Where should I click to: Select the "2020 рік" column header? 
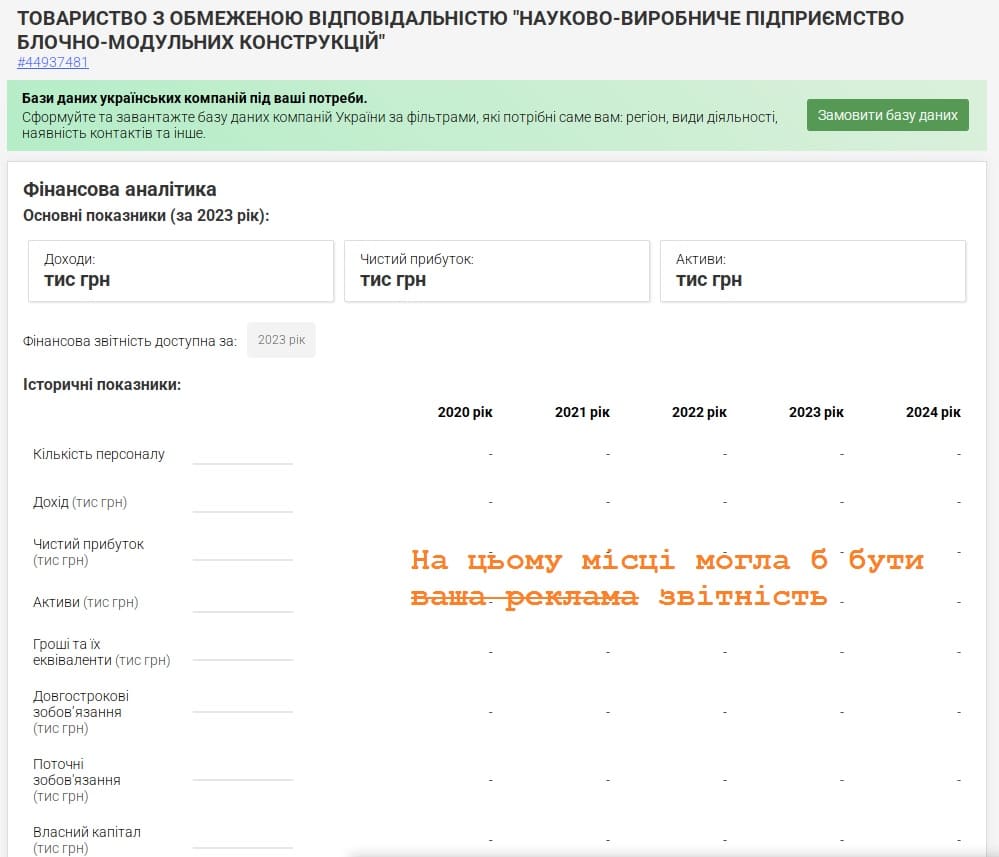coord(465,412)
